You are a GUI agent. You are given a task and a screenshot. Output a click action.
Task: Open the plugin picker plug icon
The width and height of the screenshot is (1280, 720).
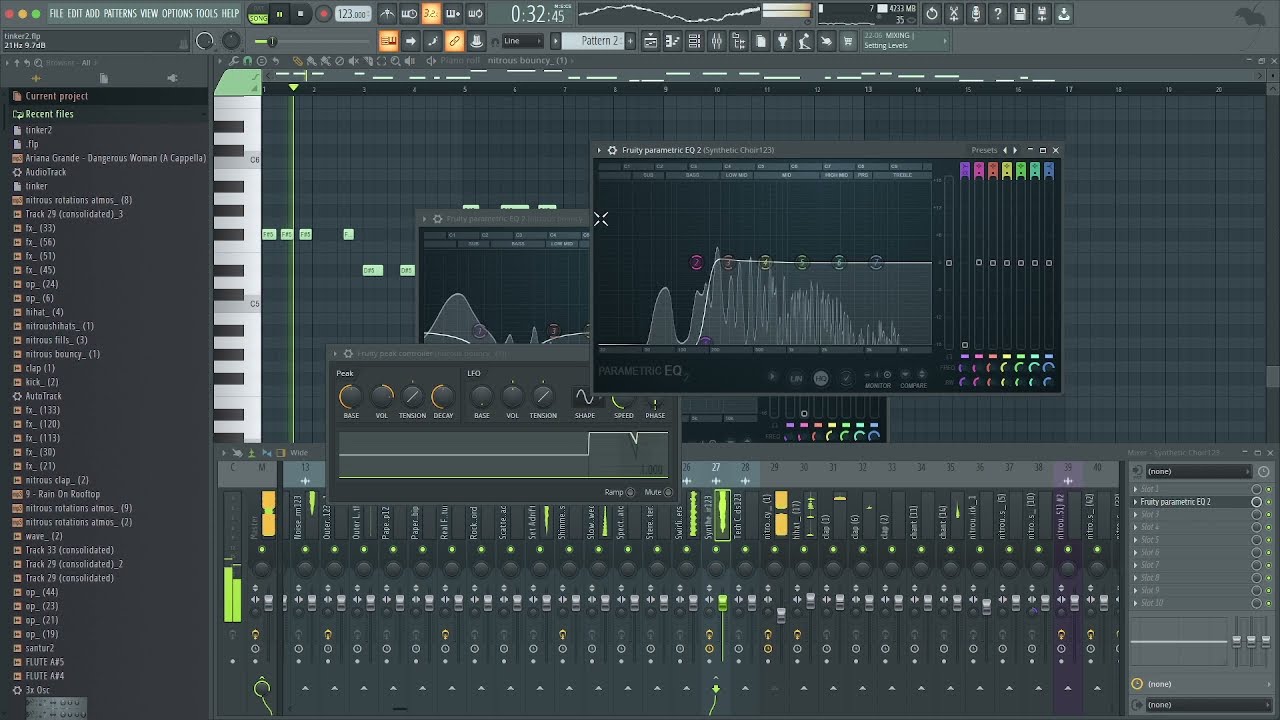(x=782, y=41)
